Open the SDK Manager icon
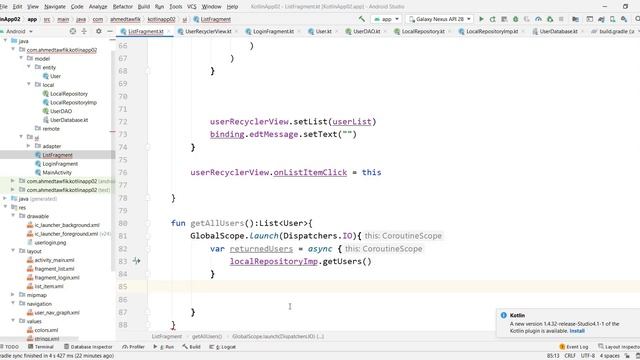The image size is (640, 360). [624, 19]
